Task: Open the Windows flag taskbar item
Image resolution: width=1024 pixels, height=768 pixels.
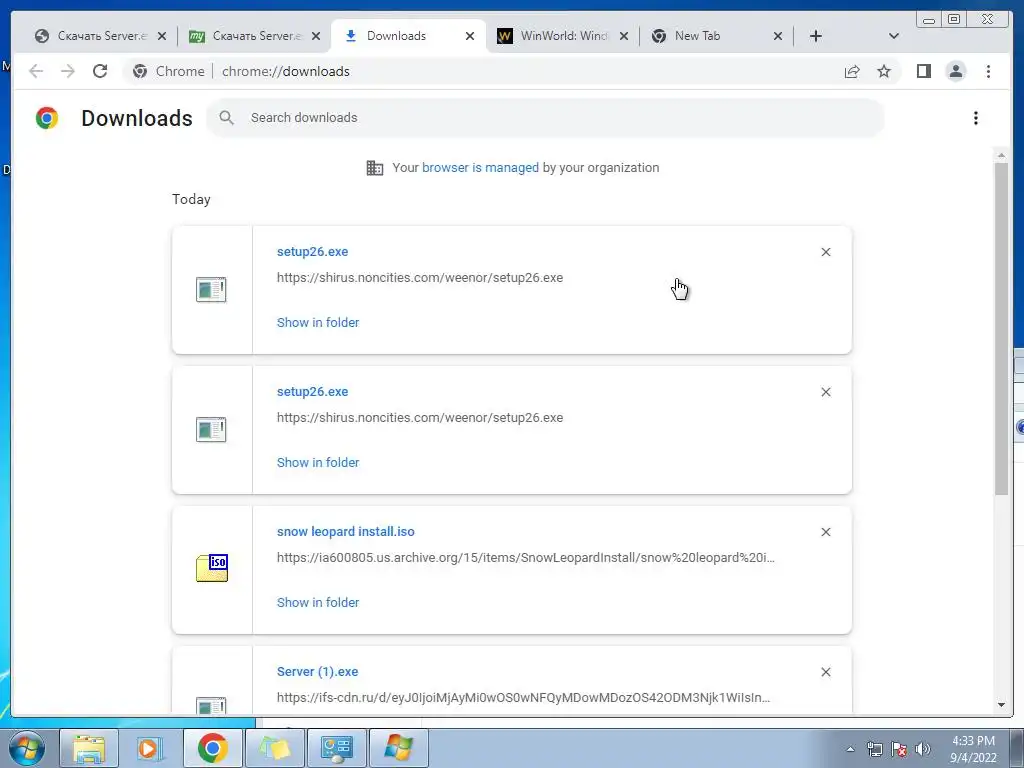Action: coord(398,748)
